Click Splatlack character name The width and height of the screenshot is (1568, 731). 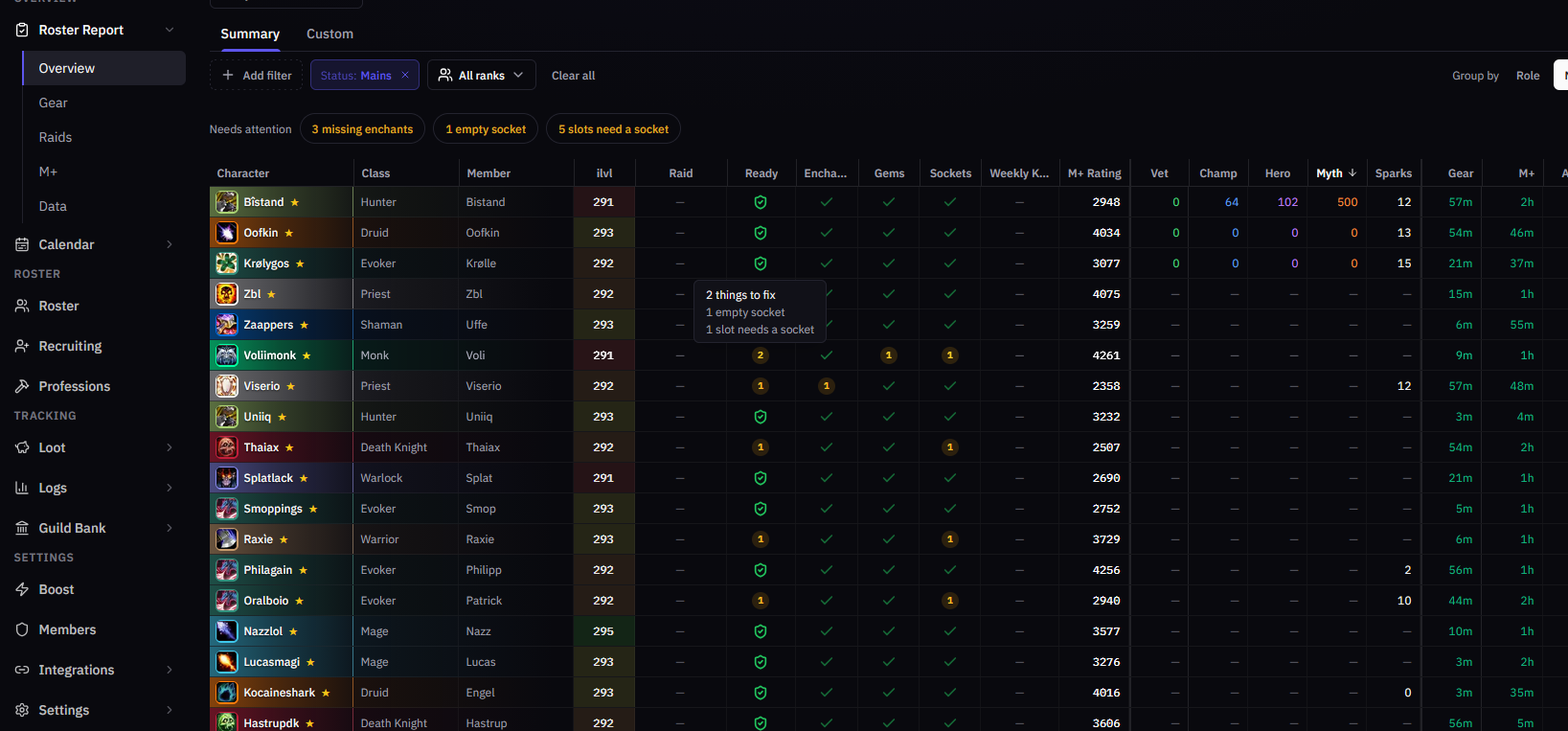268,478
